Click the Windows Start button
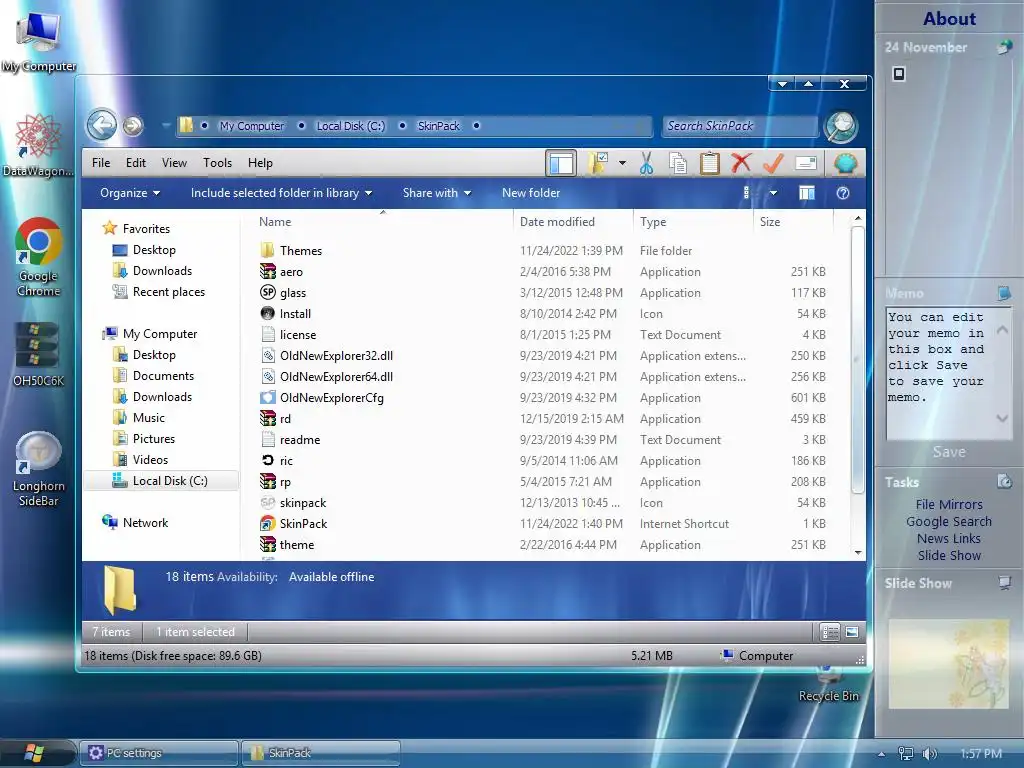 pos(33,753)
